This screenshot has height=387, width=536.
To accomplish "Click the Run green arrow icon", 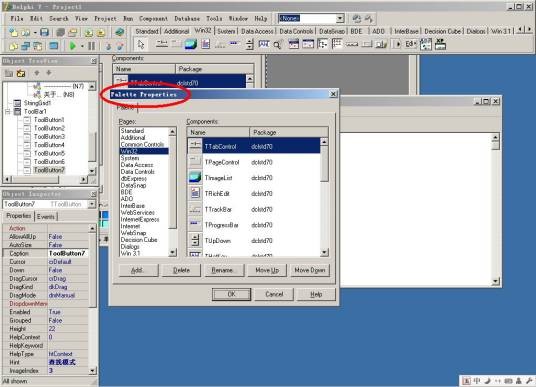I will pos(72,45).
